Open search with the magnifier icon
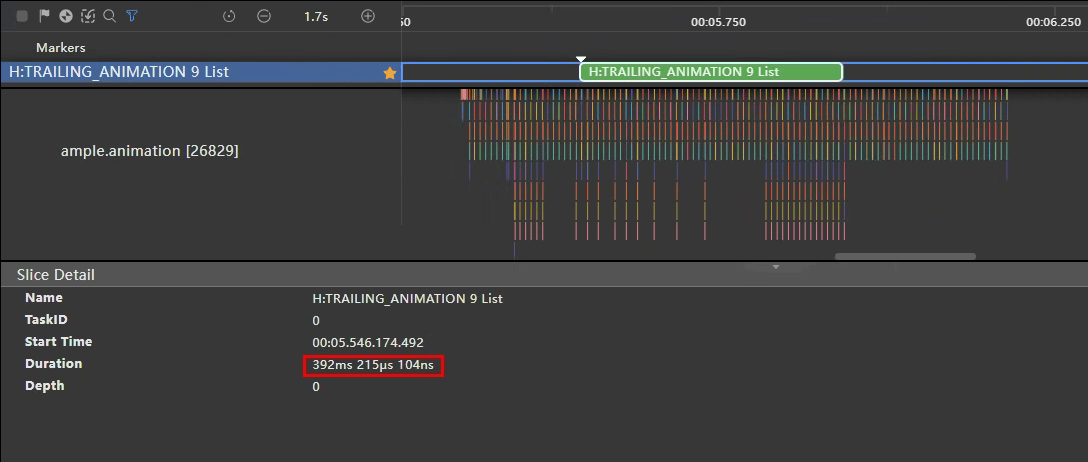Image resolution: width=1088 pixels, height=462 pixels. (x=110, y=16)
